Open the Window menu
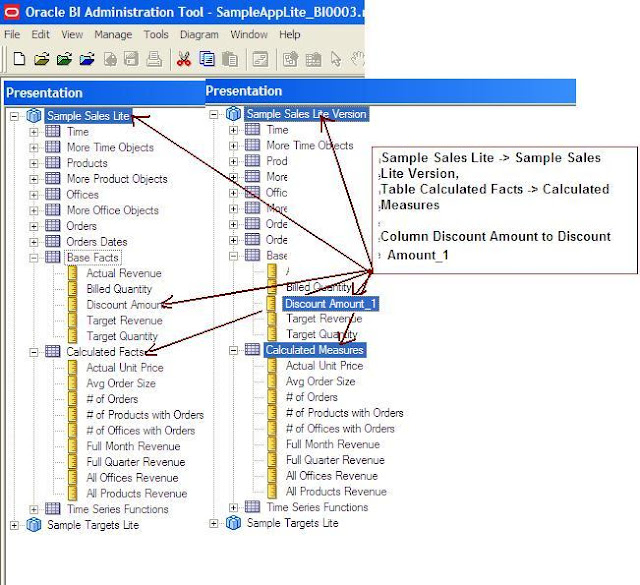 (x=249, y=35)
